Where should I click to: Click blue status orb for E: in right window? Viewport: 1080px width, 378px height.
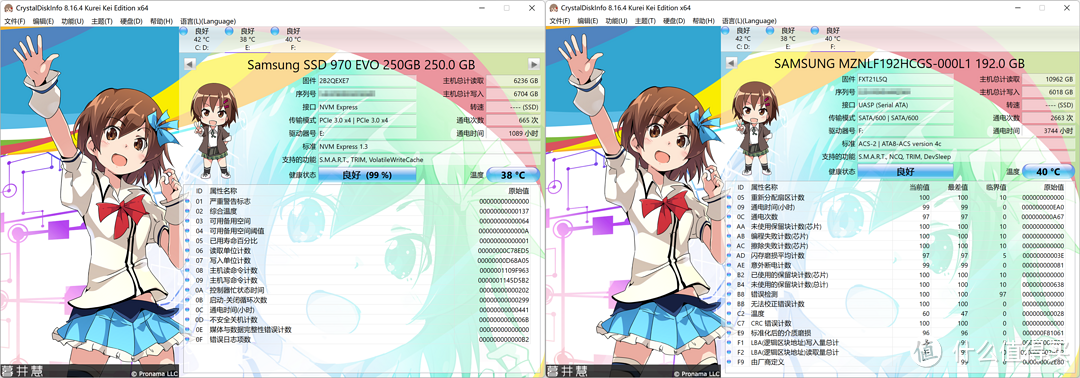pos(770,31)
